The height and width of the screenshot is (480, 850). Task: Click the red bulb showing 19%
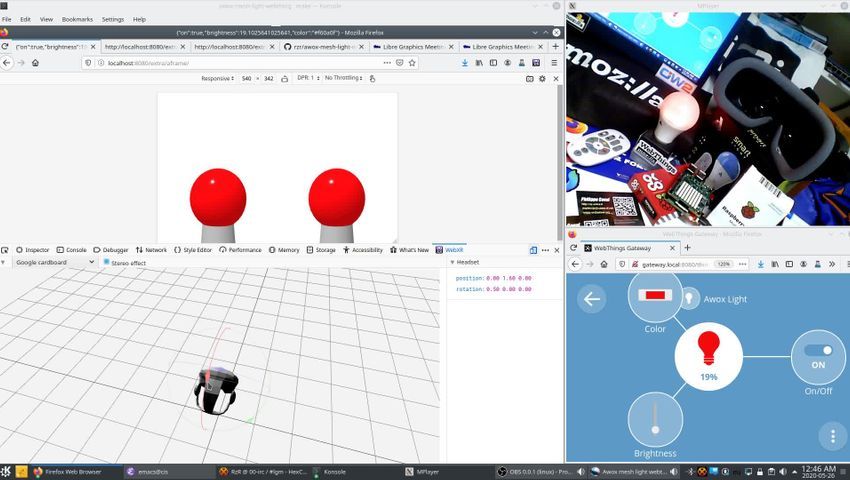(x=709, y=356)
